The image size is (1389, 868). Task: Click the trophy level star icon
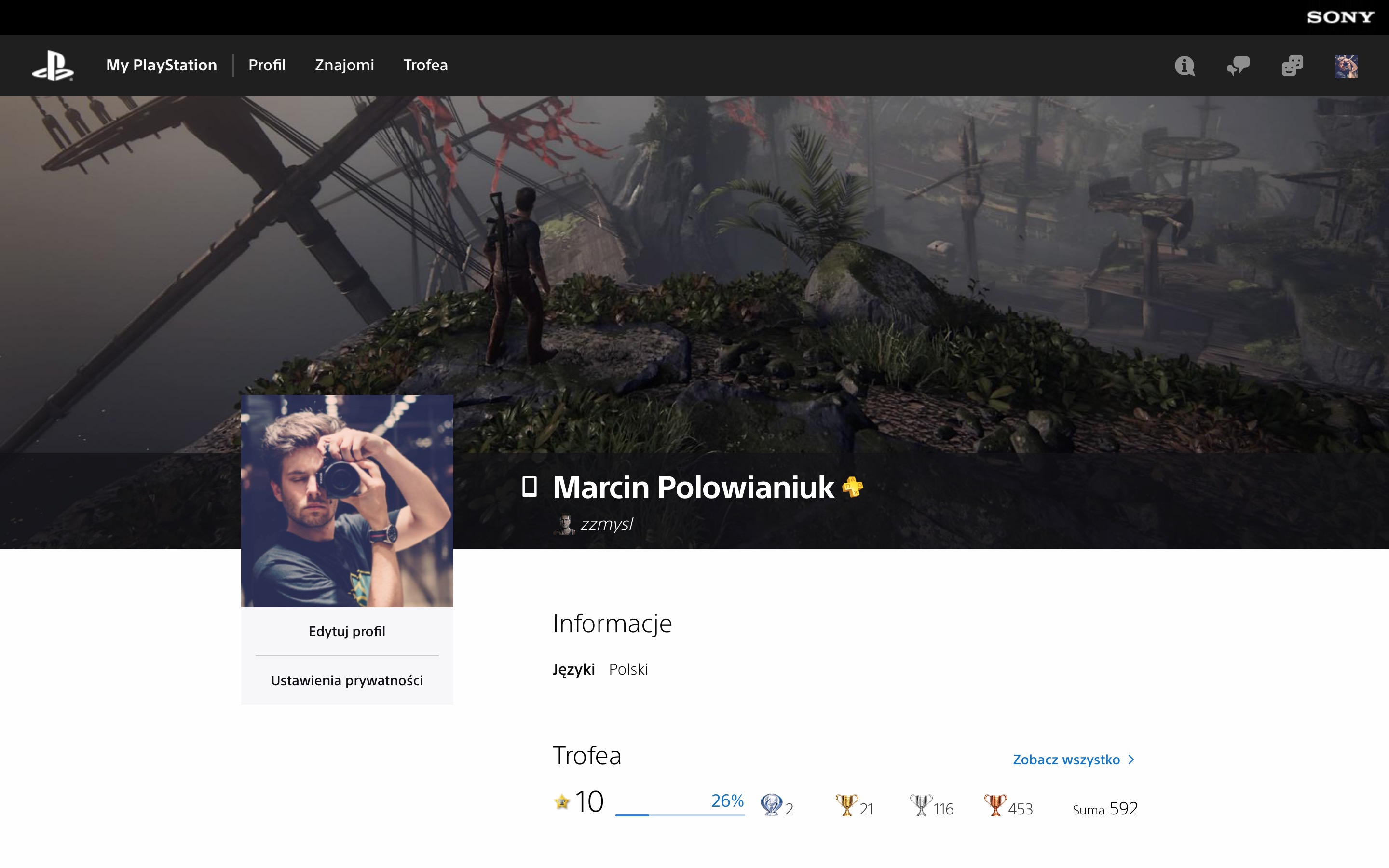pos(562,801)
